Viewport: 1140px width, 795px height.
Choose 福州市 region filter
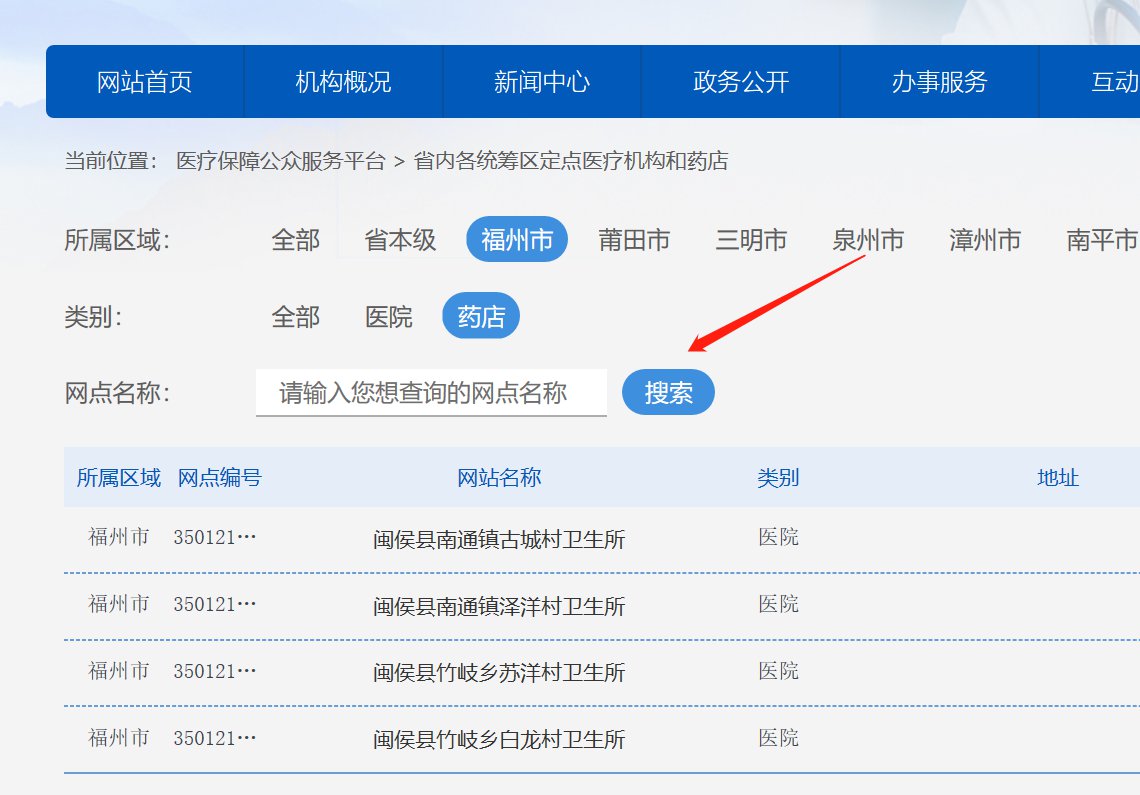[x=517, y=240]
